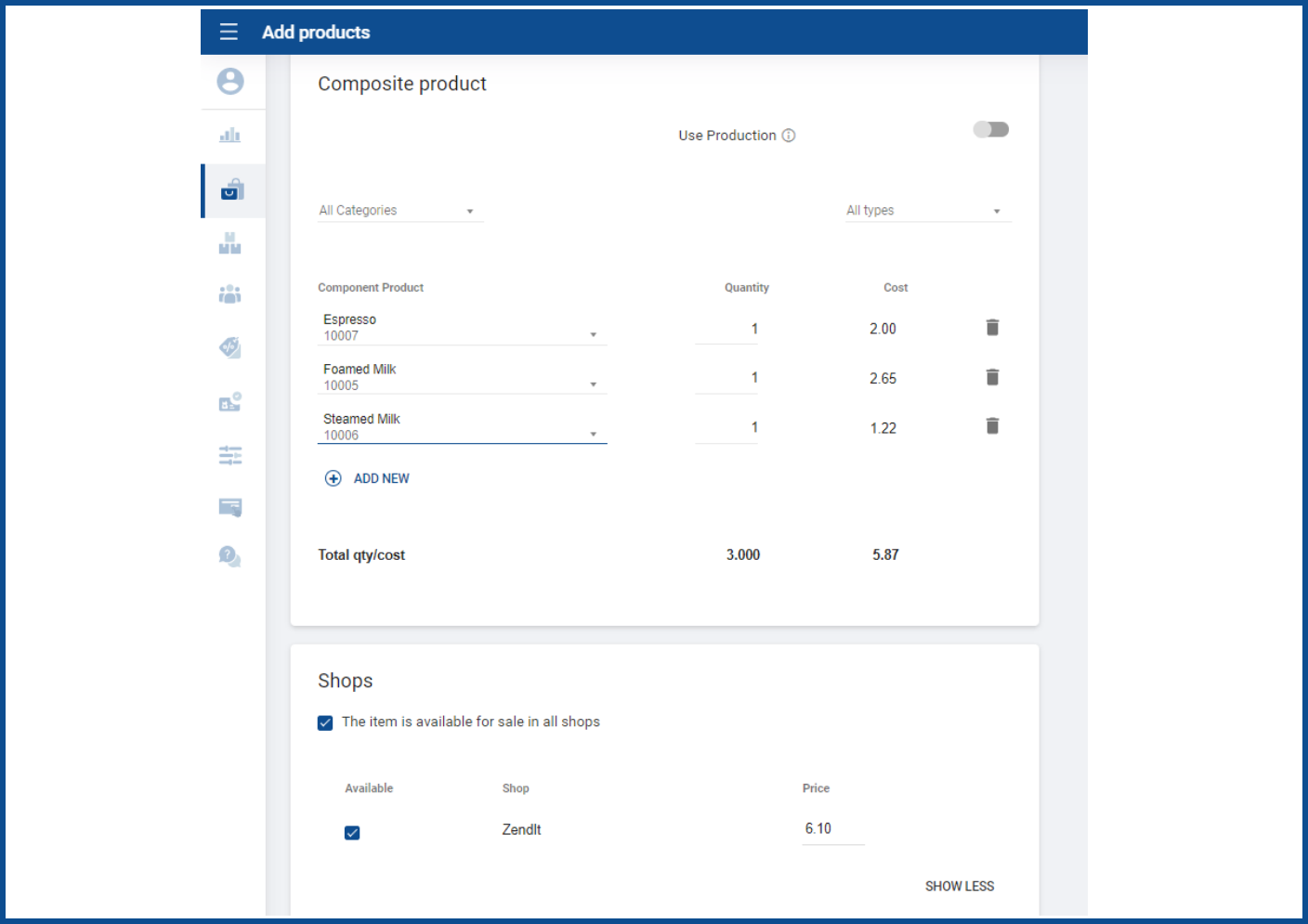Toggle the Use Production switch

click(990, 130)
